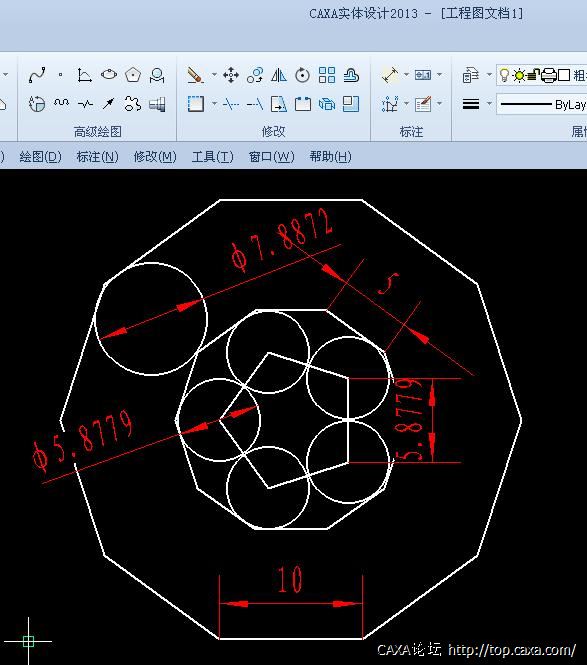Viewport: 587px width, 665px height.
Task: Click the linear Dimension tool
Action: point(390,75)
